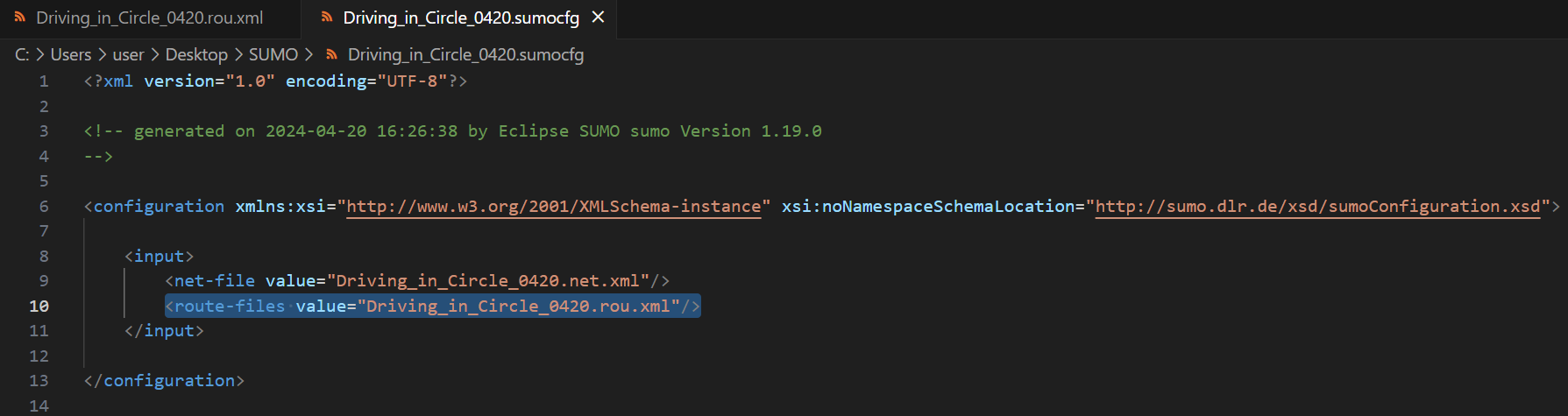Viewport: 1568px width, 416px height.
Task: Click the route-files tag name
Action: [x=230, y=306]
